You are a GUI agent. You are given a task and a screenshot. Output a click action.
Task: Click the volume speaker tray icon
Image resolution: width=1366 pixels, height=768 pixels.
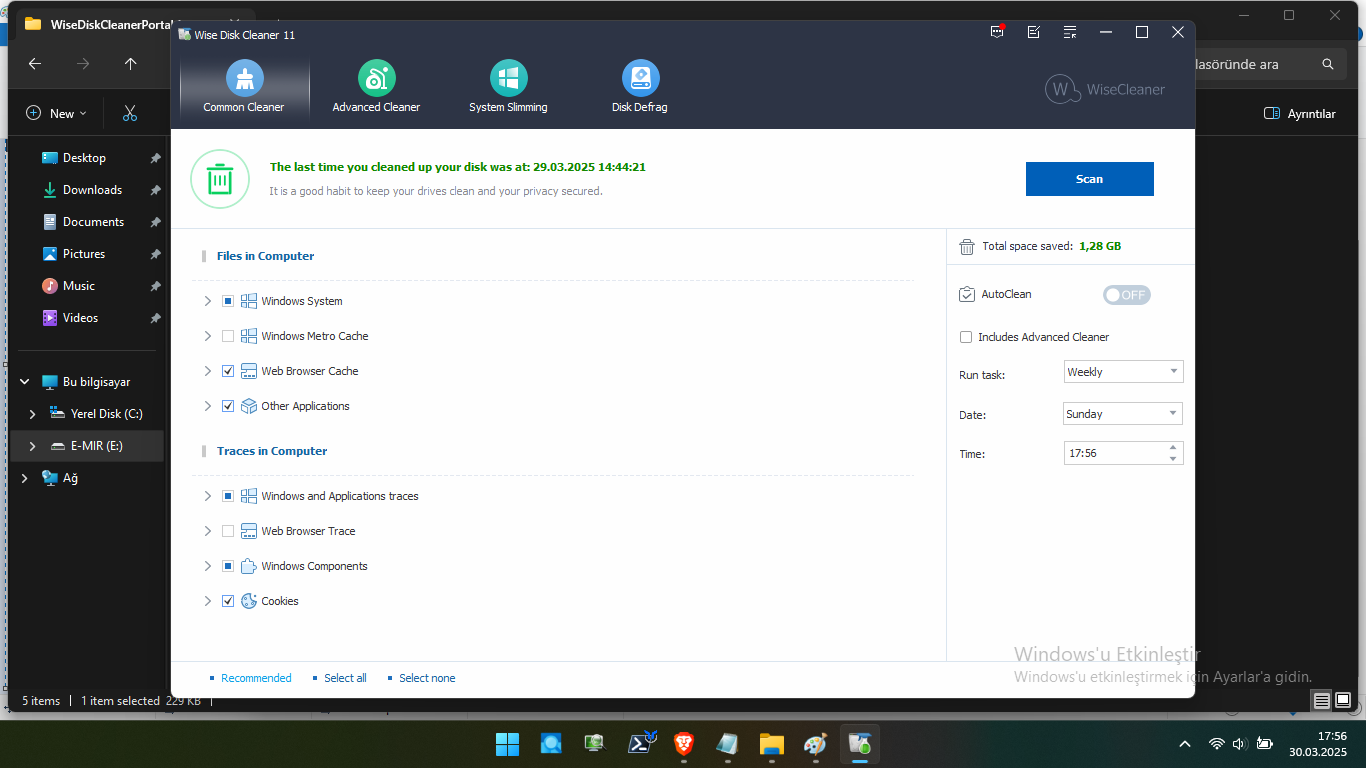coord(1239,744)
